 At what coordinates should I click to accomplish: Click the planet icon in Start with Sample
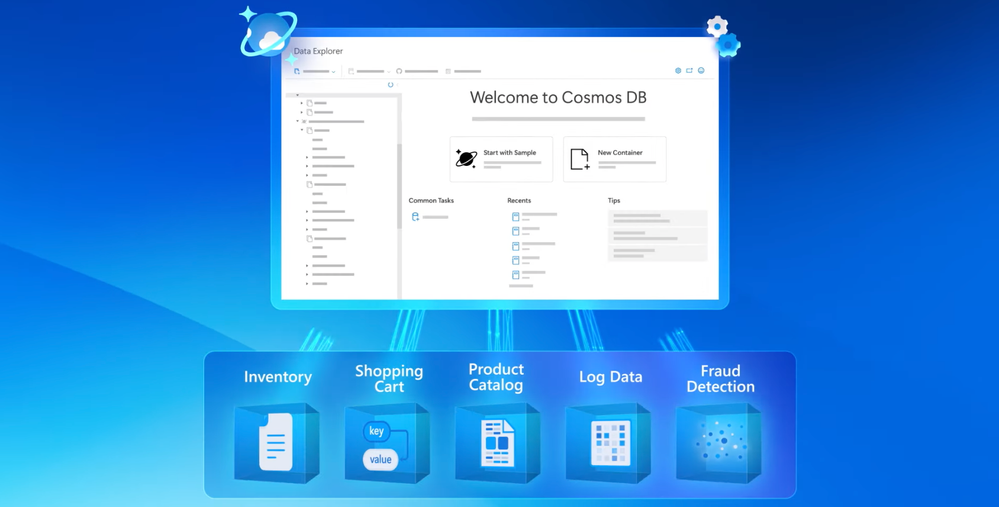click(466, 159)
